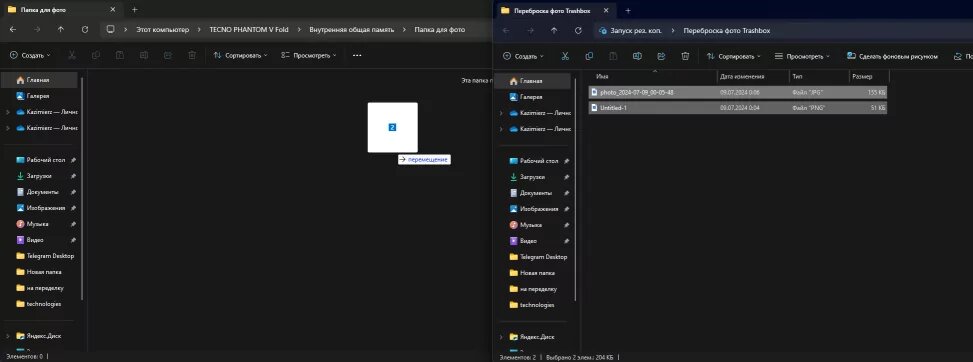Select 'Внутренняя общая память' breadcrumb
The height and width of the screenshot is (362, 973).
click(x=351, y=30)
